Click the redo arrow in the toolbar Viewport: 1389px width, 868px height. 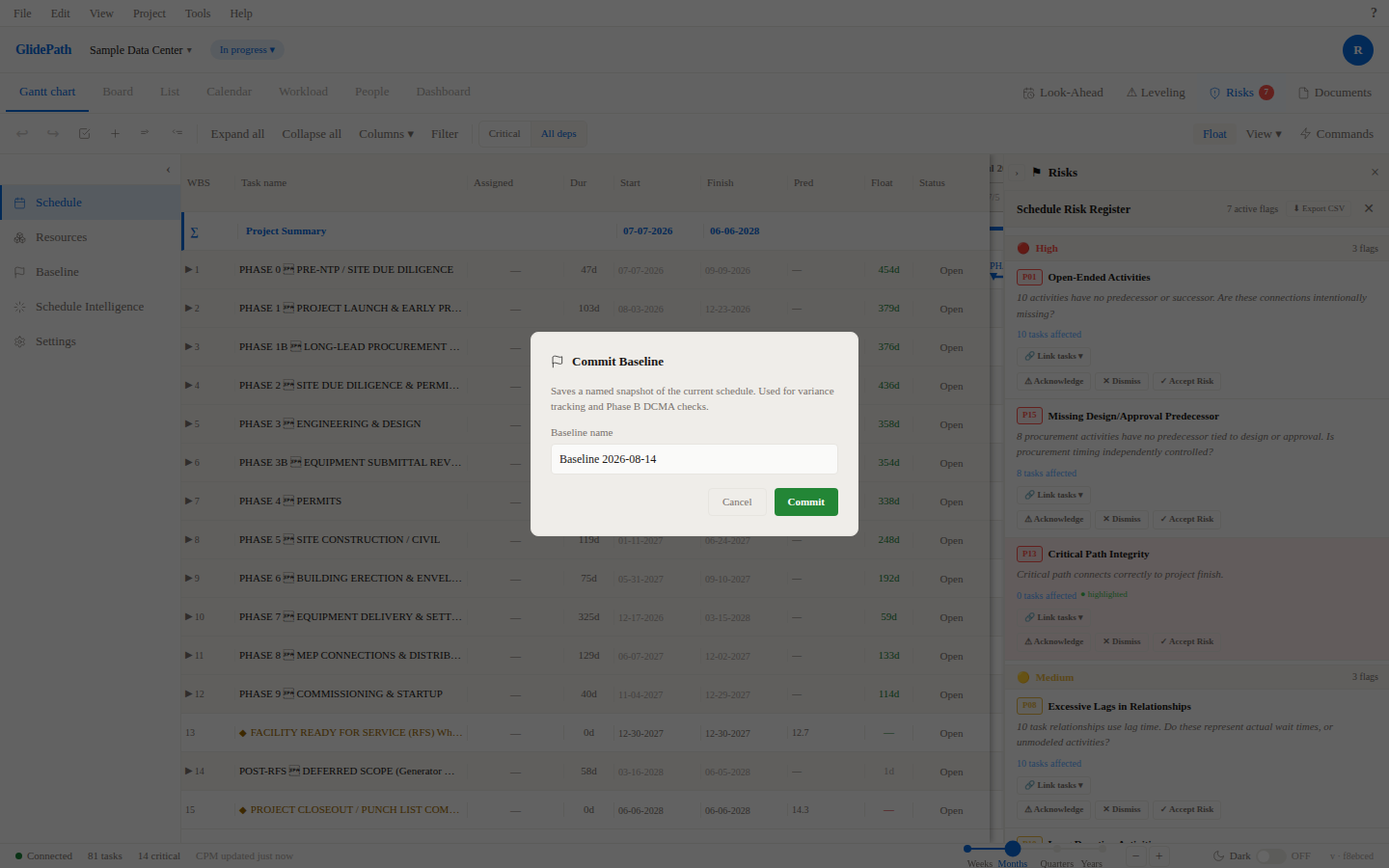53,133
